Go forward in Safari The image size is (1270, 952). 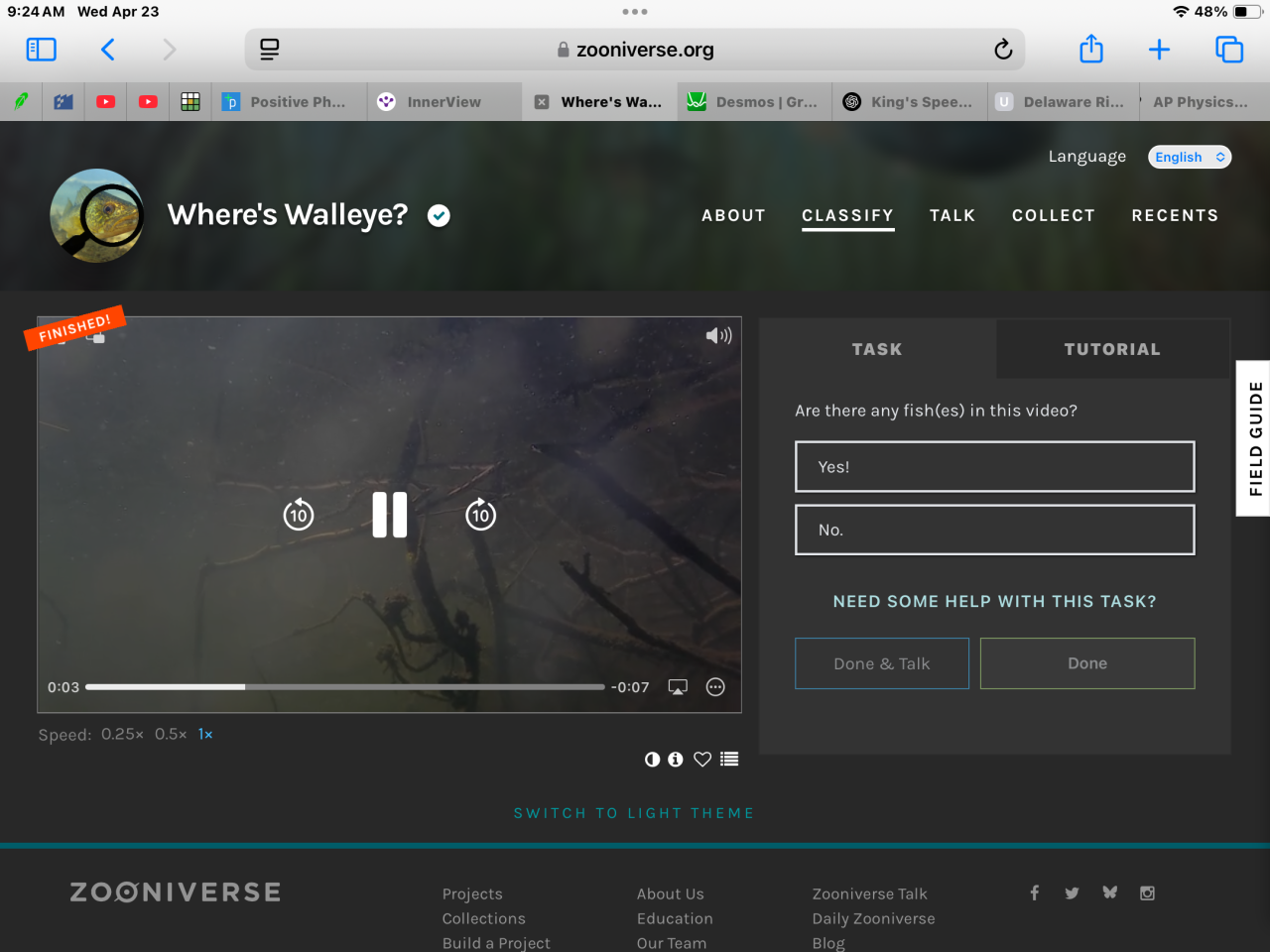(x=169, y=50)
